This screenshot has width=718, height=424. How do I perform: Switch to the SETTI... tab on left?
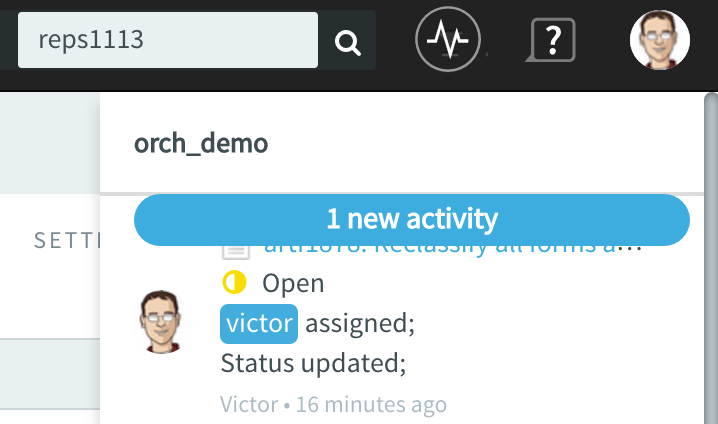pyautogui.click(x=67, y=240)
